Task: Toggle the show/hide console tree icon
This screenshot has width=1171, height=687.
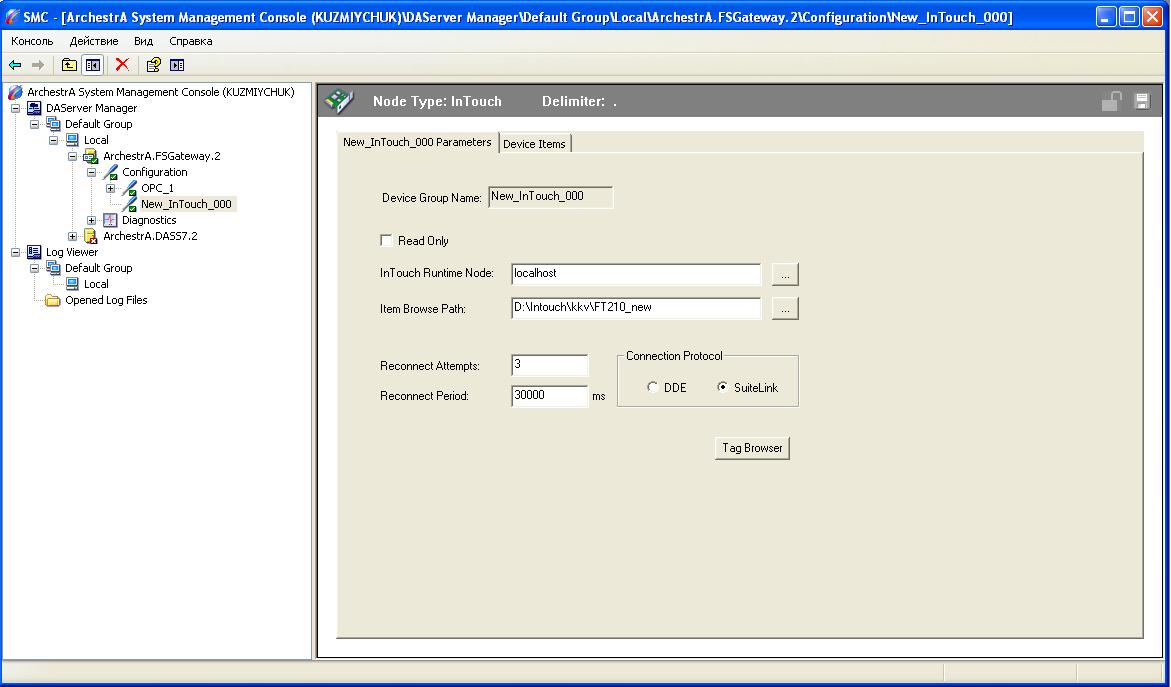Action: coord(93,65)
